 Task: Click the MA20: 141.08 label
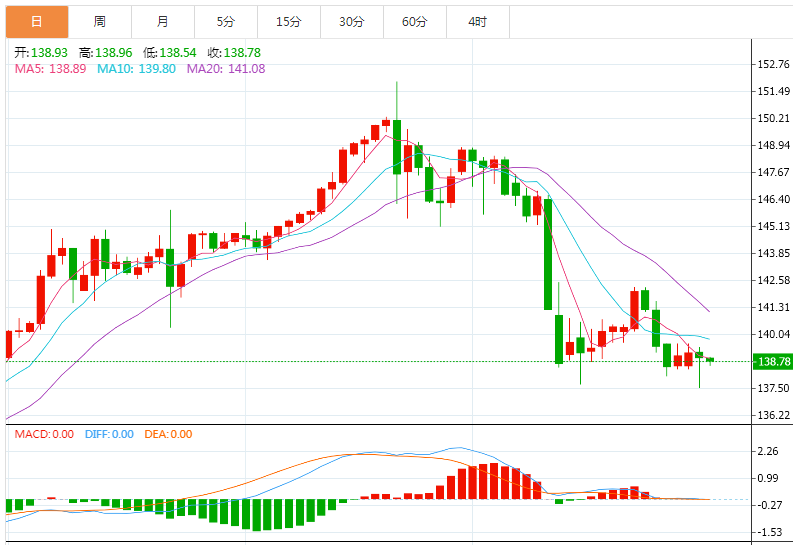click(226, 69)
